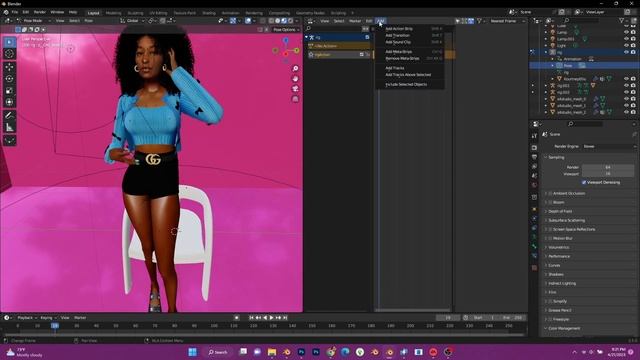The height and width of the screenshot is (360, 640).
Task: Select the Measure tool
Action: click(x=9, y=127)
